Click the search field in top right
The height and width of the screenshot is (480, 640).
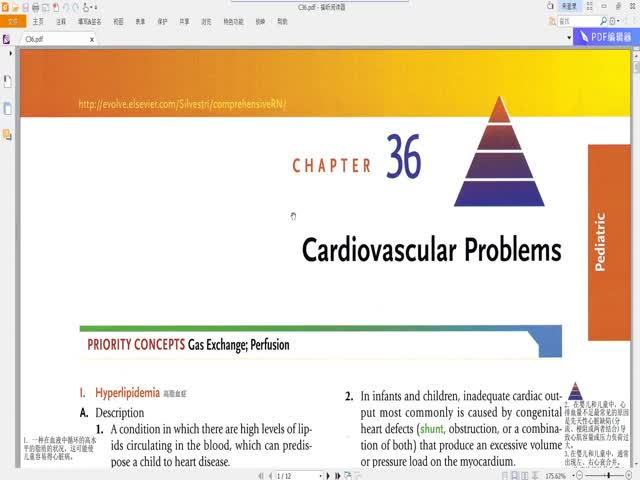(x=590, y=20)
